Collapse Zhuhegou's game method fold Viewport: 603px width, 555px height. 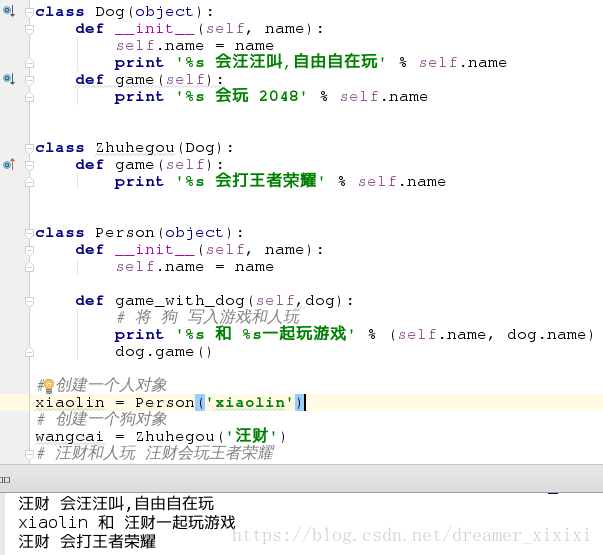pos(29,165)
